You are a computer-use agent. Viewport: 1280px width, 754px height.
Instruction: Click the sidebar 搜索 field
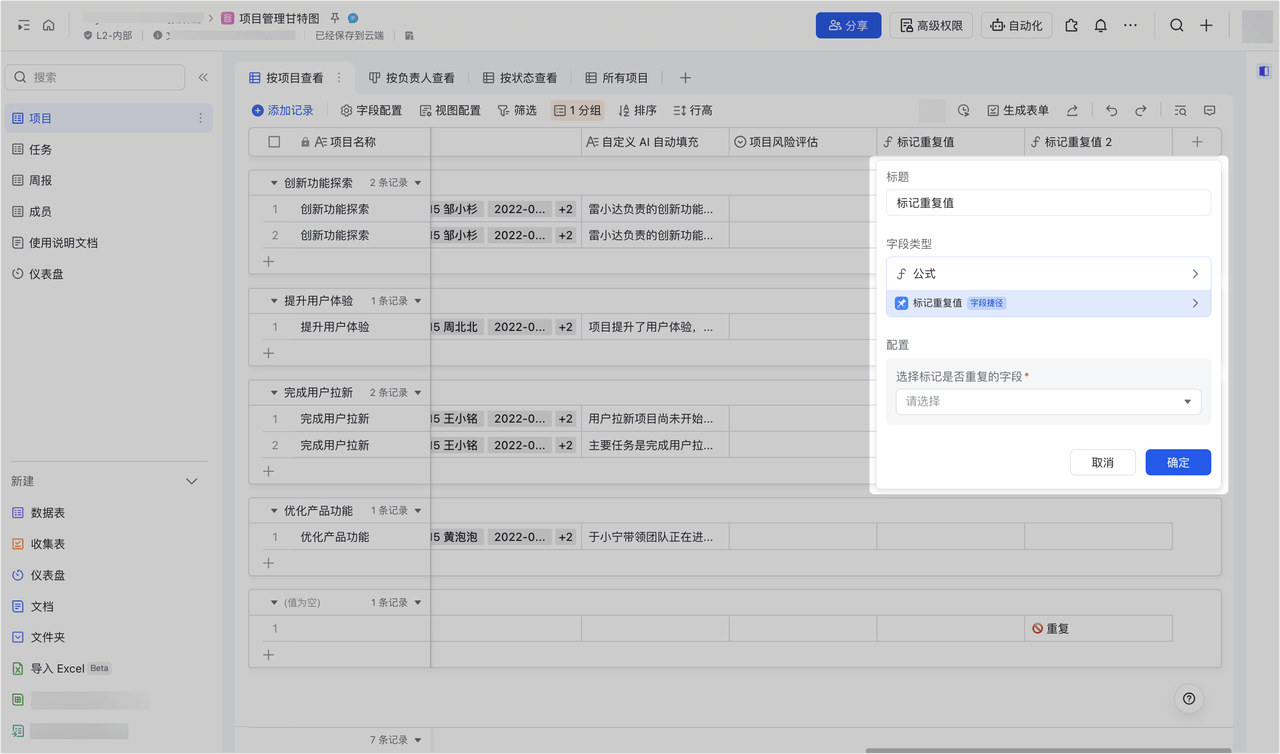point(95,77)
